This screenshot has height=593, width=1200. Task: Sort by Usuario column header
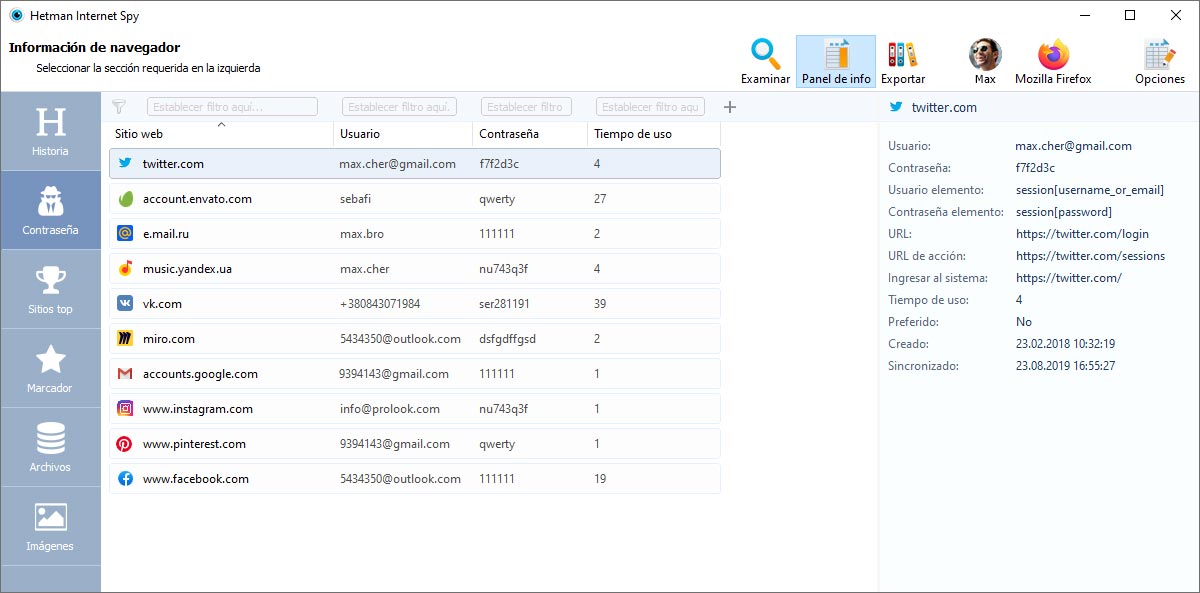click(403, 134)
